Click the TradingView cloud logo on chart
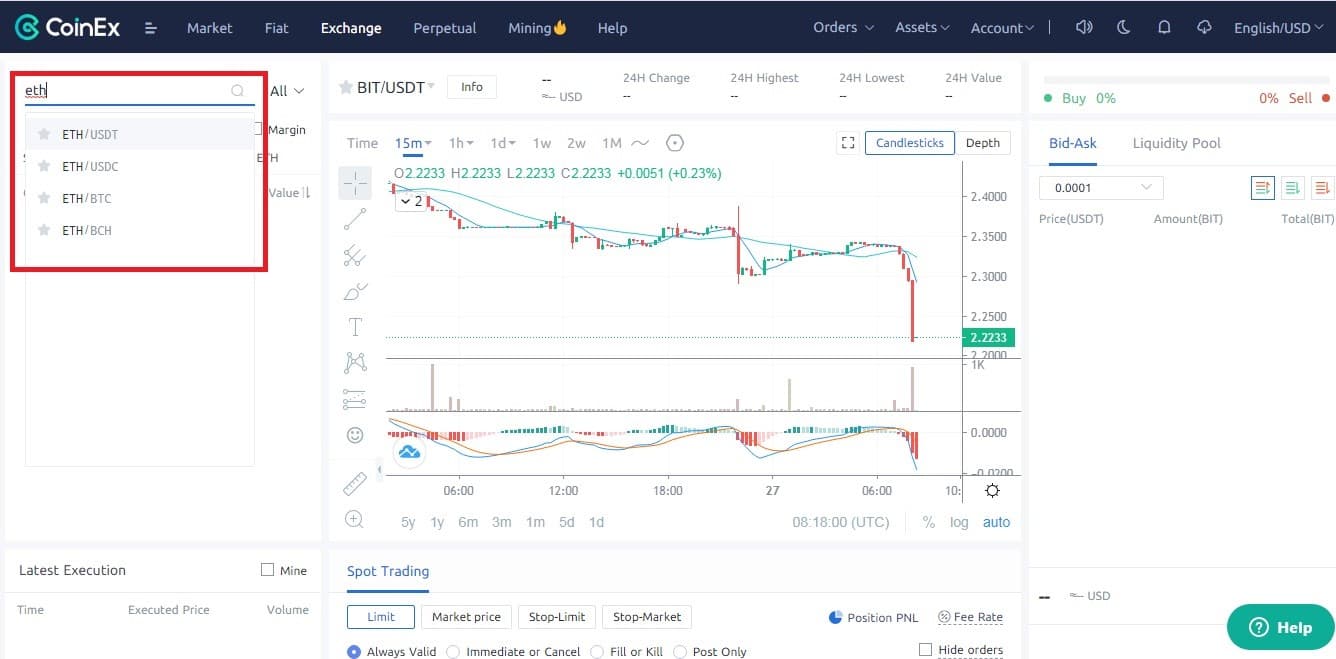The width and height of the screenshot is (1336, 659). pos(408,452)
